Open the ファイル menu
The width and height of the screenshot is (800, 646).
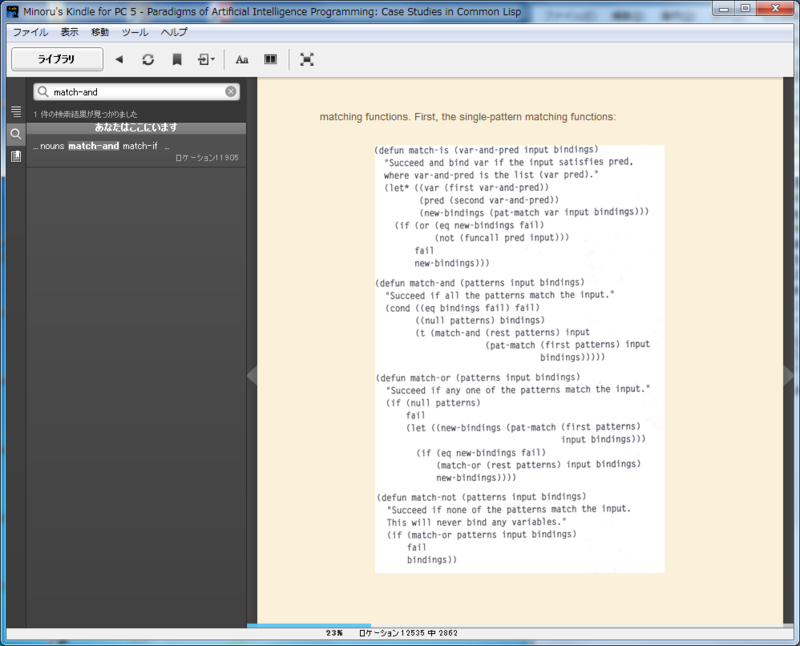tap(30, 32)
